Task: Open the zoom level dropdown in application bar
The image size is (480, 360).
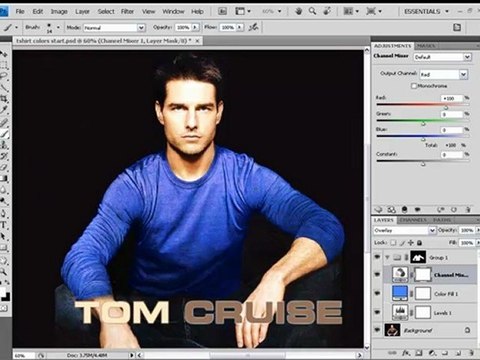Action: click(279, 11)
